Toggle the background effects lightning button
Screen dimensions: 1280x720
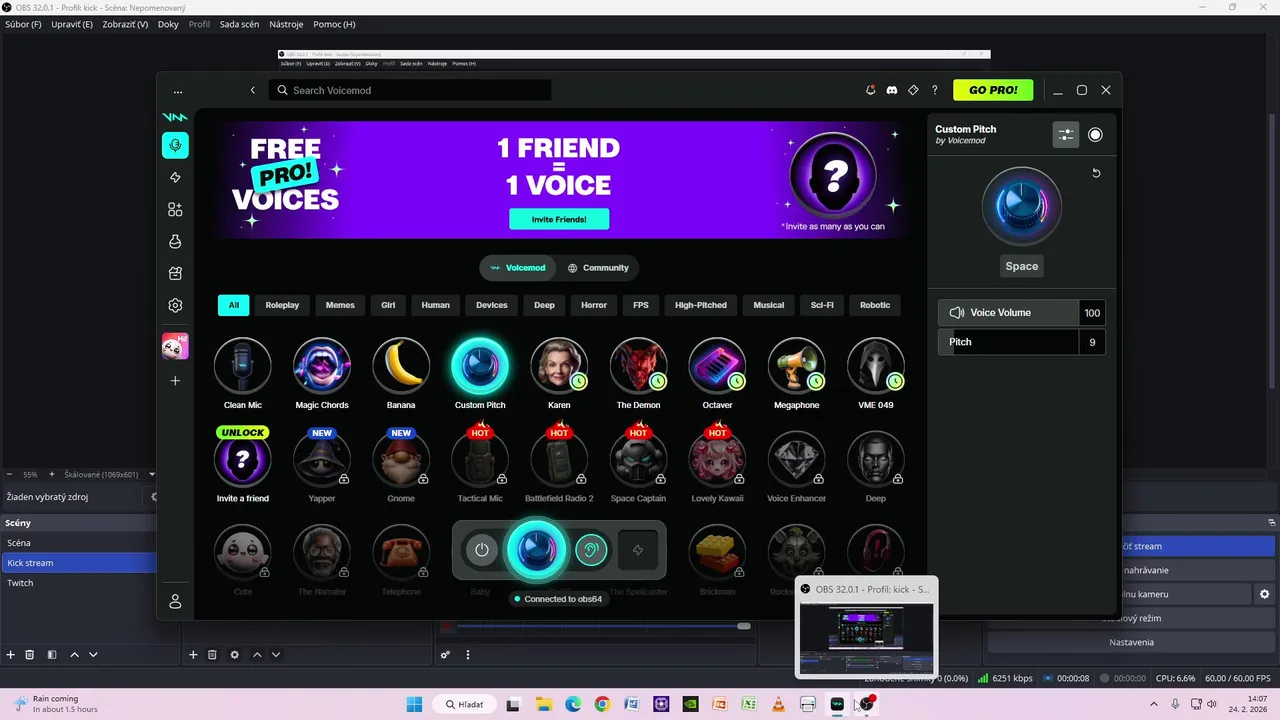[638, 550]
